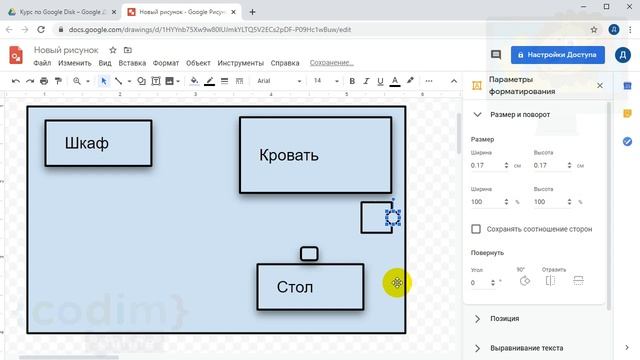640x360 pixels.
Task: Open the image insert dropdown arrow
Action: pyautogui.click(x=178, y=81)
